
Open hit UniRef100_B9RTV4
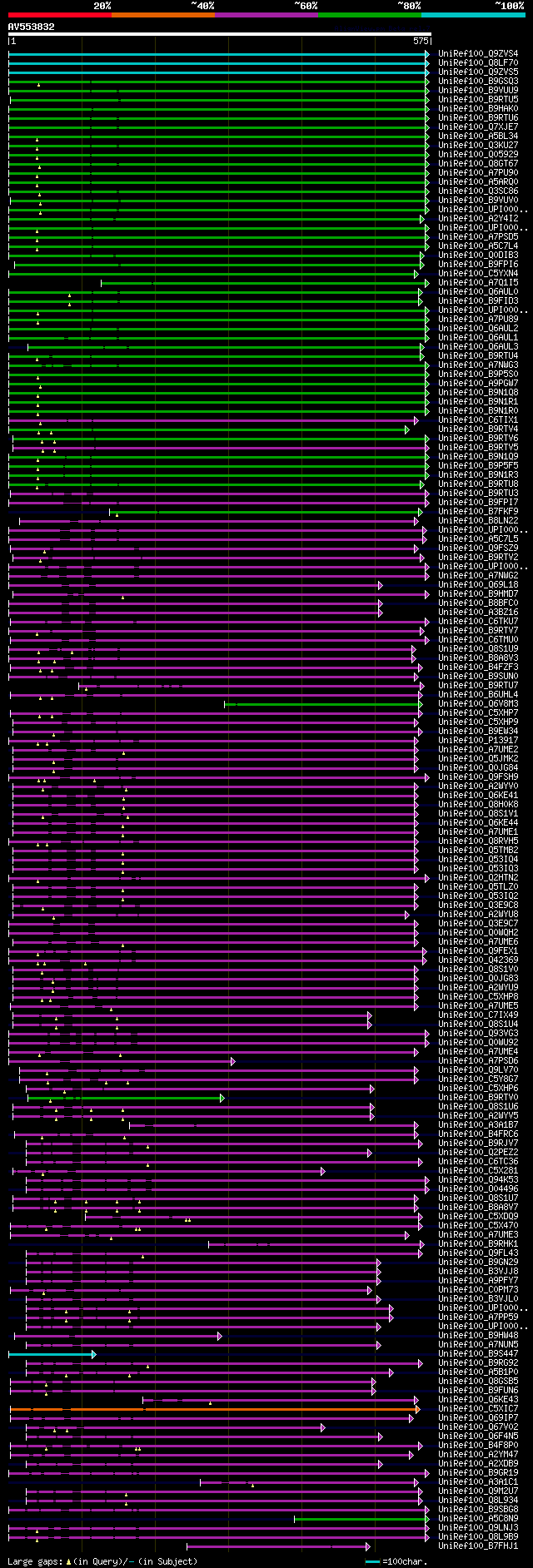click(x=478, y=429)
